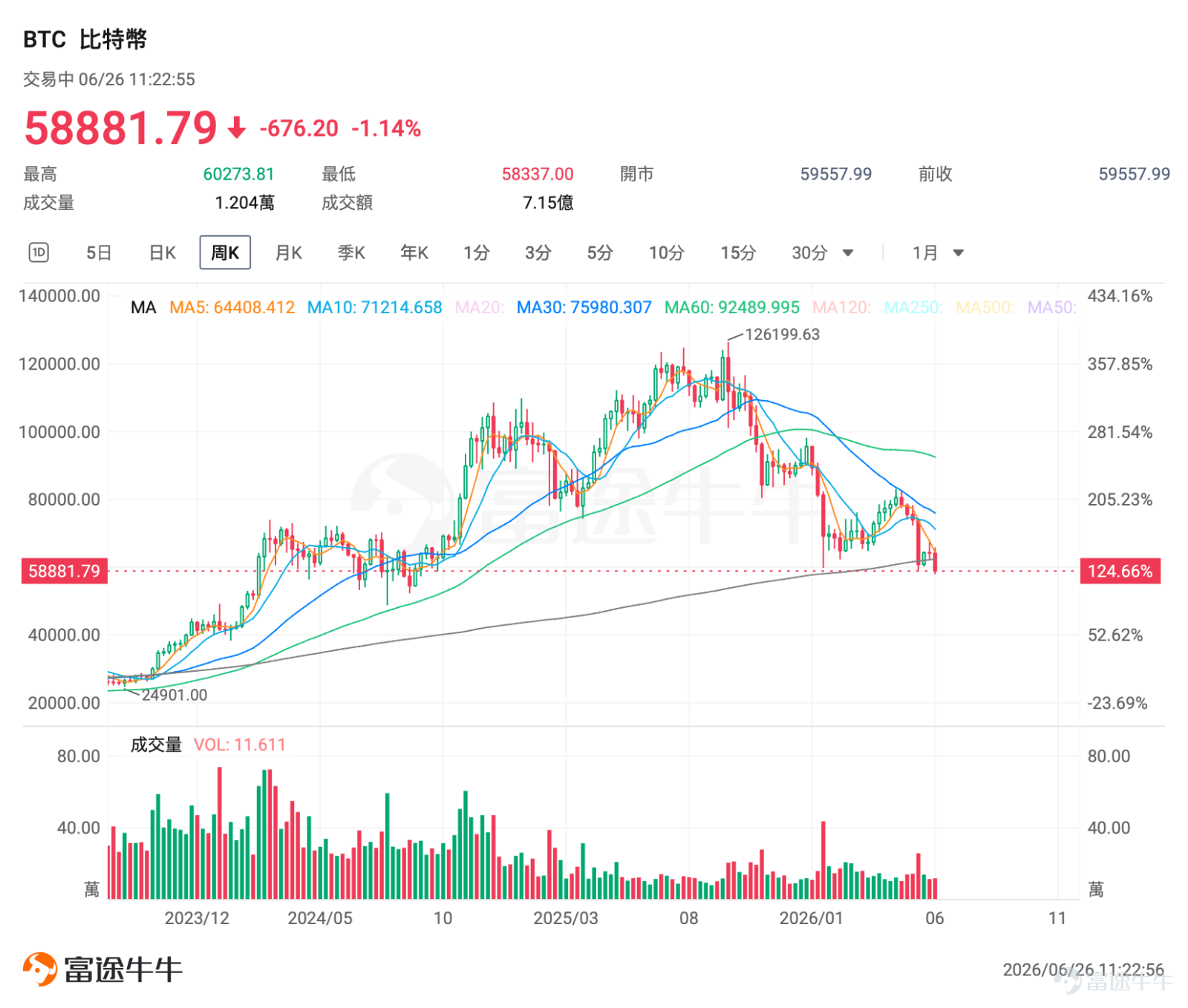Image resolution: width=1188 pixels, height=1008 pixels.
Task: Switch to the 5日 chart tab
Action: click(x=99, y=253)
